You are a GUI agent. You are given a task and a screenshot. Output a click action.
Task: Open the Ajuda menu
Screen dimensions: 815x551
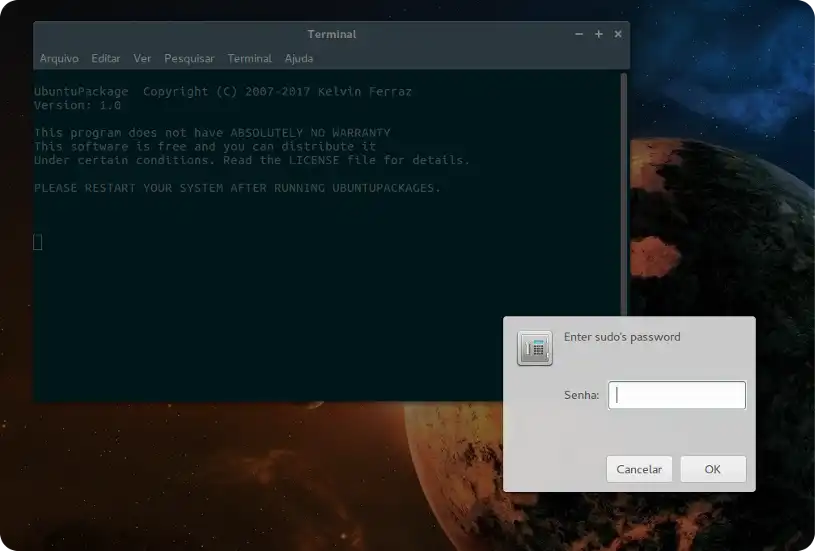click(299, 58)
